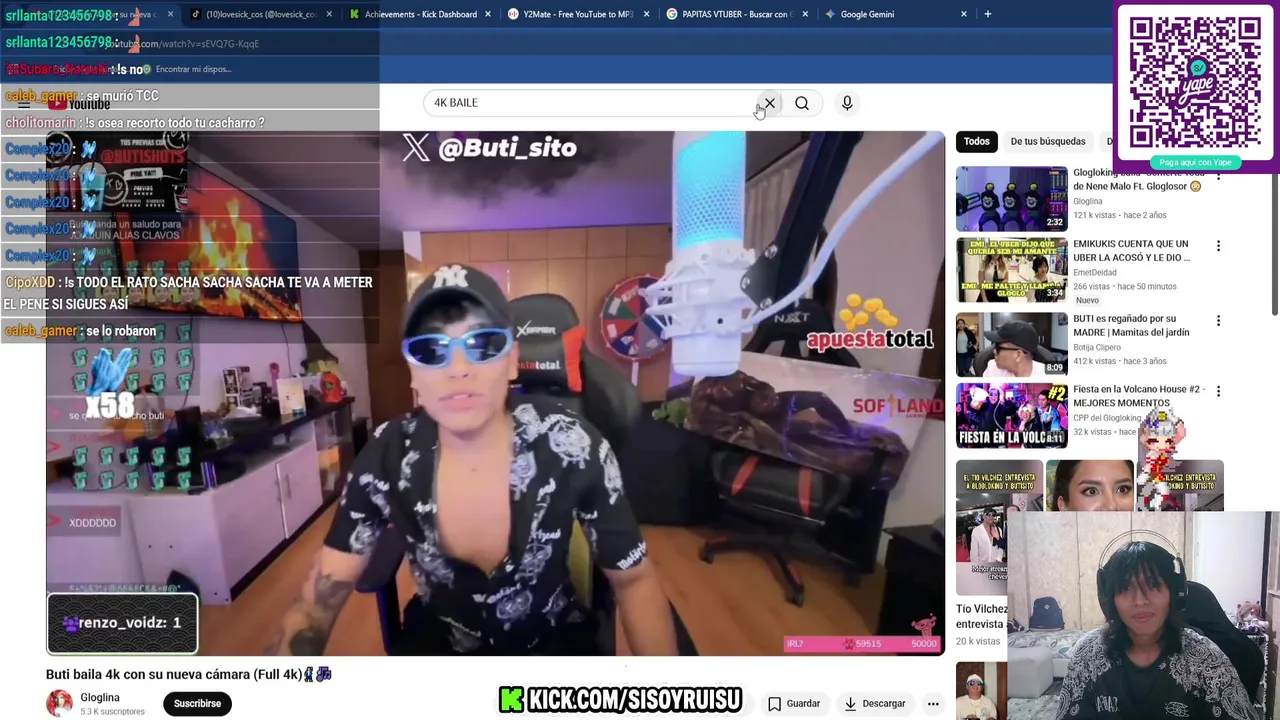Click the magnifying glass search button
The height and width of the screenshot is (720, 1280).
(x=802, y=103)
